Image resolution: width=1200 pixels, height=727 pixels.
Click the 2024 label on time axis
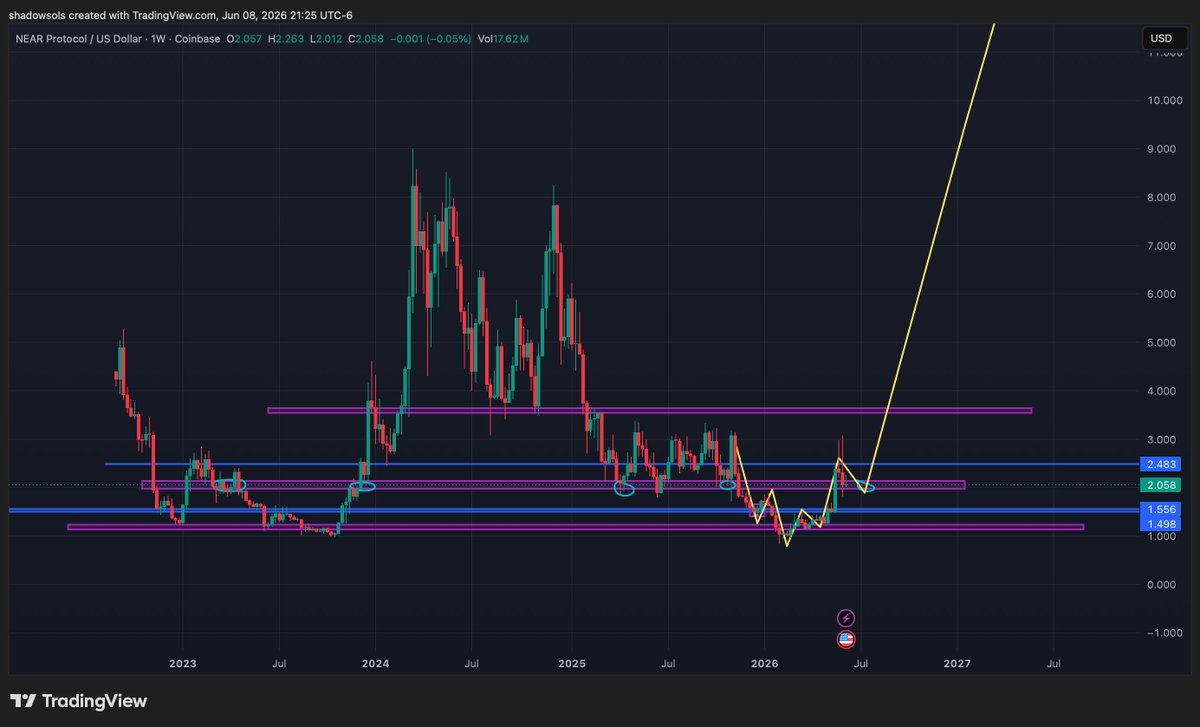[375, 663]
